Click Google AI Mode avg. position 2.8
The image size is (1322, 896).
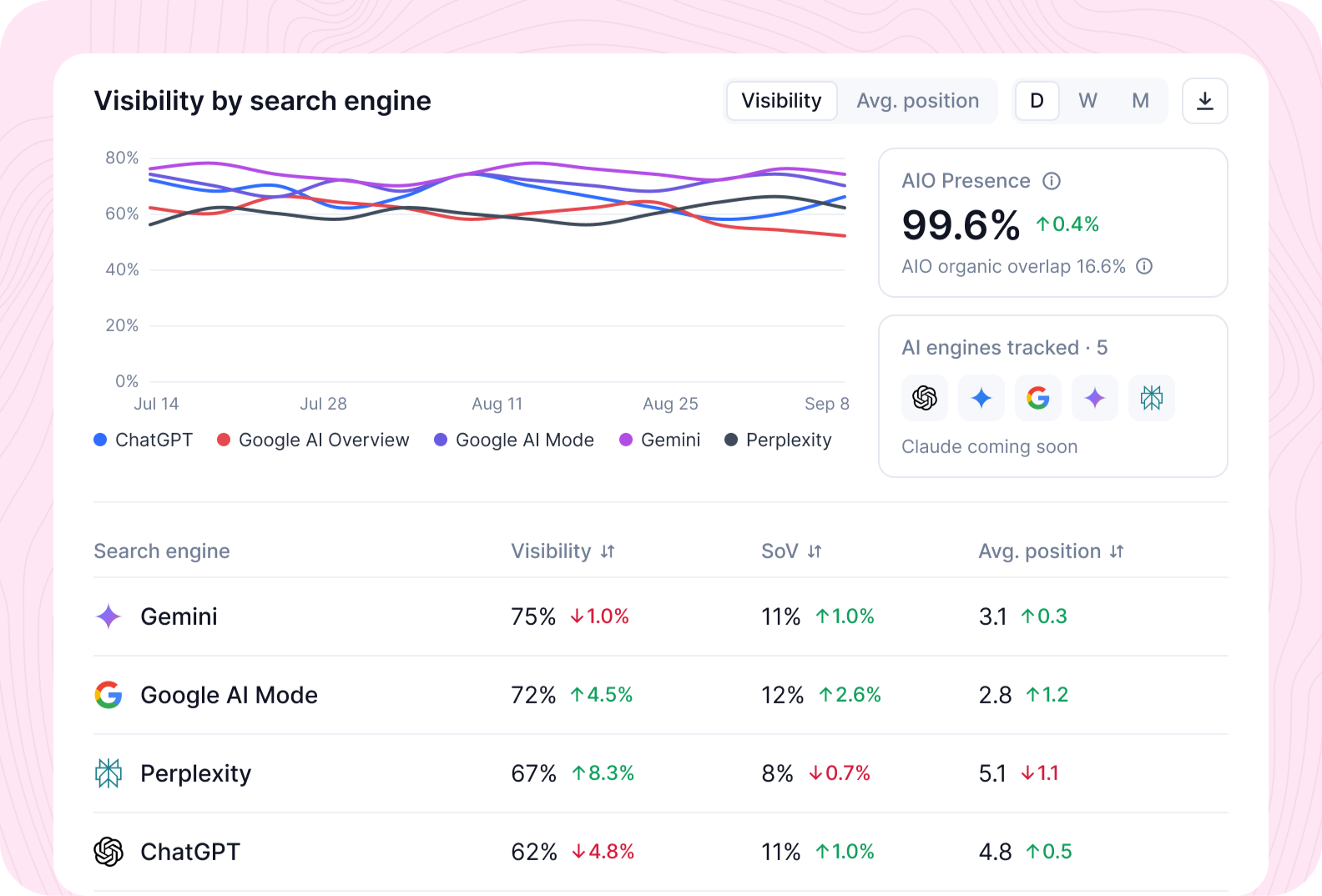point(995,695)
